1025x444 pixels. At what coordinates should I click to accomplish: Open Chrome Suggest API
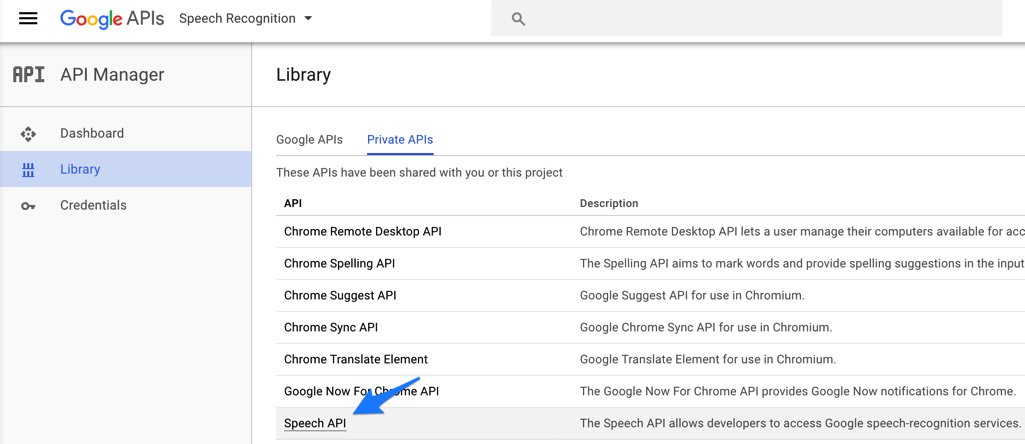pyautogui.click(x=340, y=296)
